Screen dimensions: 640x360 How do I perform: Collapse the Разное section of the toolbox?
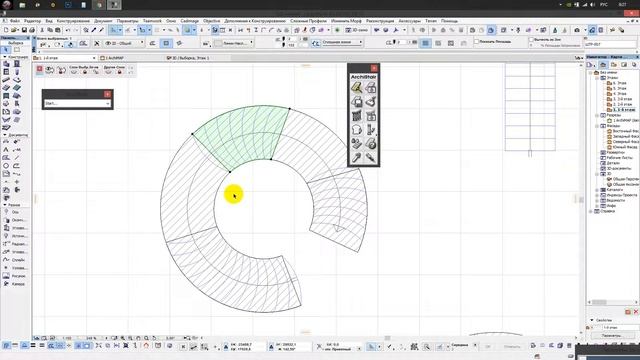tap(4, 205)
